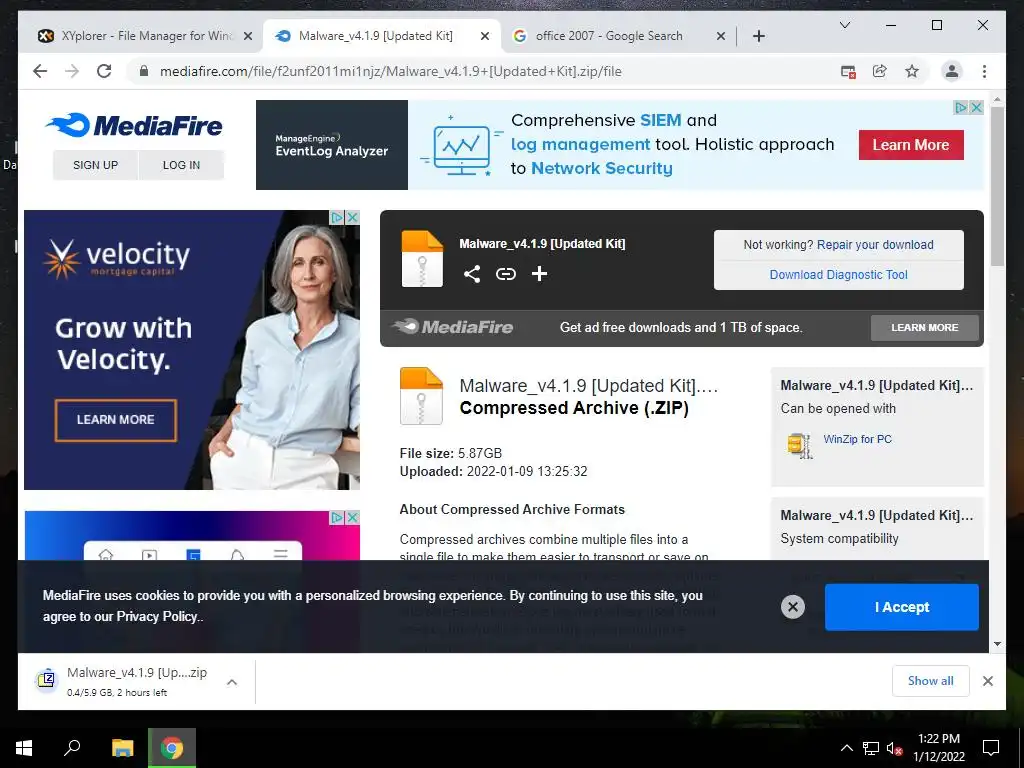This screenshot has height=768, width=1024.
Task: Close the downloads bar
Action: [x=987, y=681]
